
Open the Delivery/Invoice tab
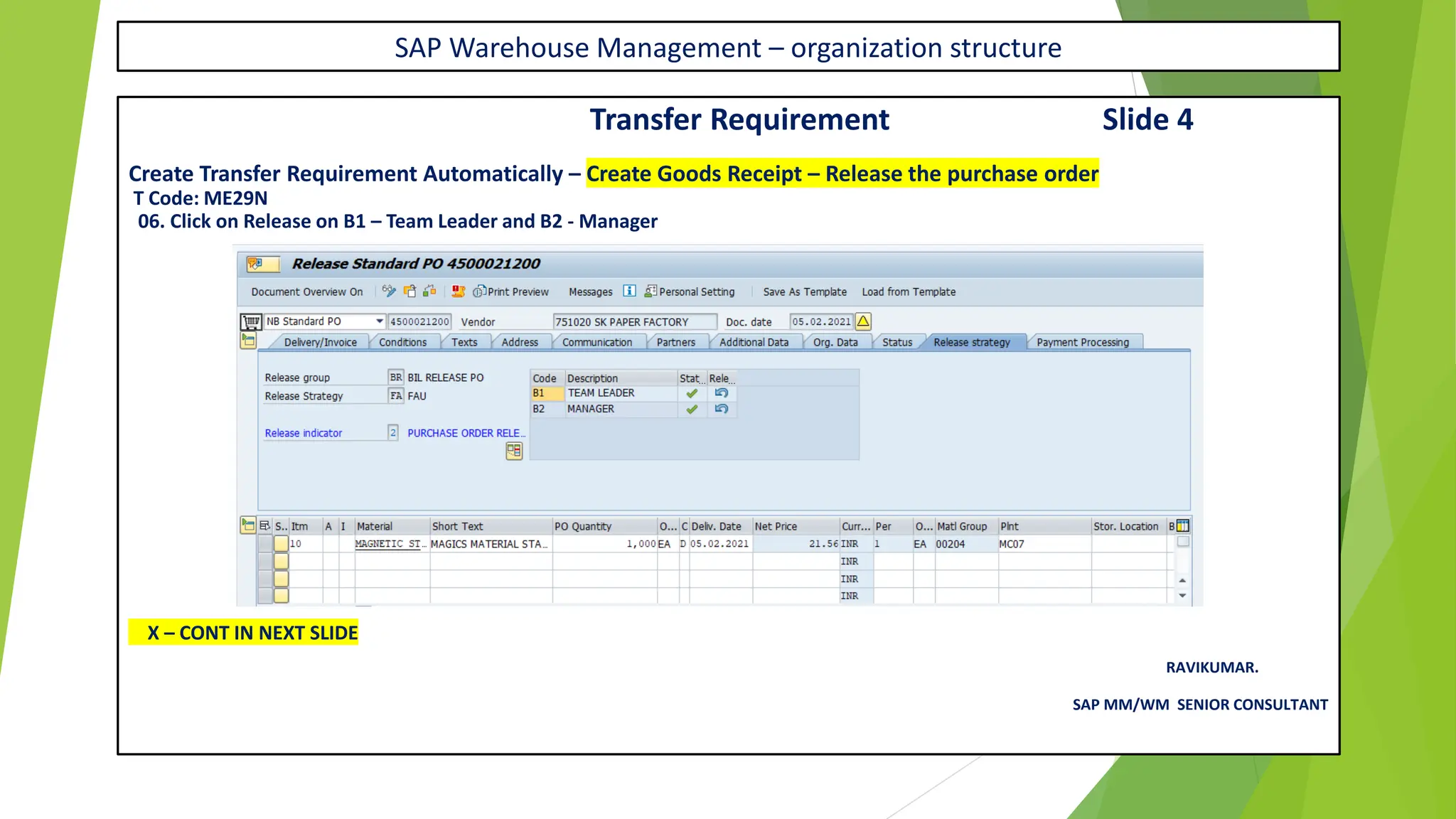pyautogui.click(x=321, y=342)
